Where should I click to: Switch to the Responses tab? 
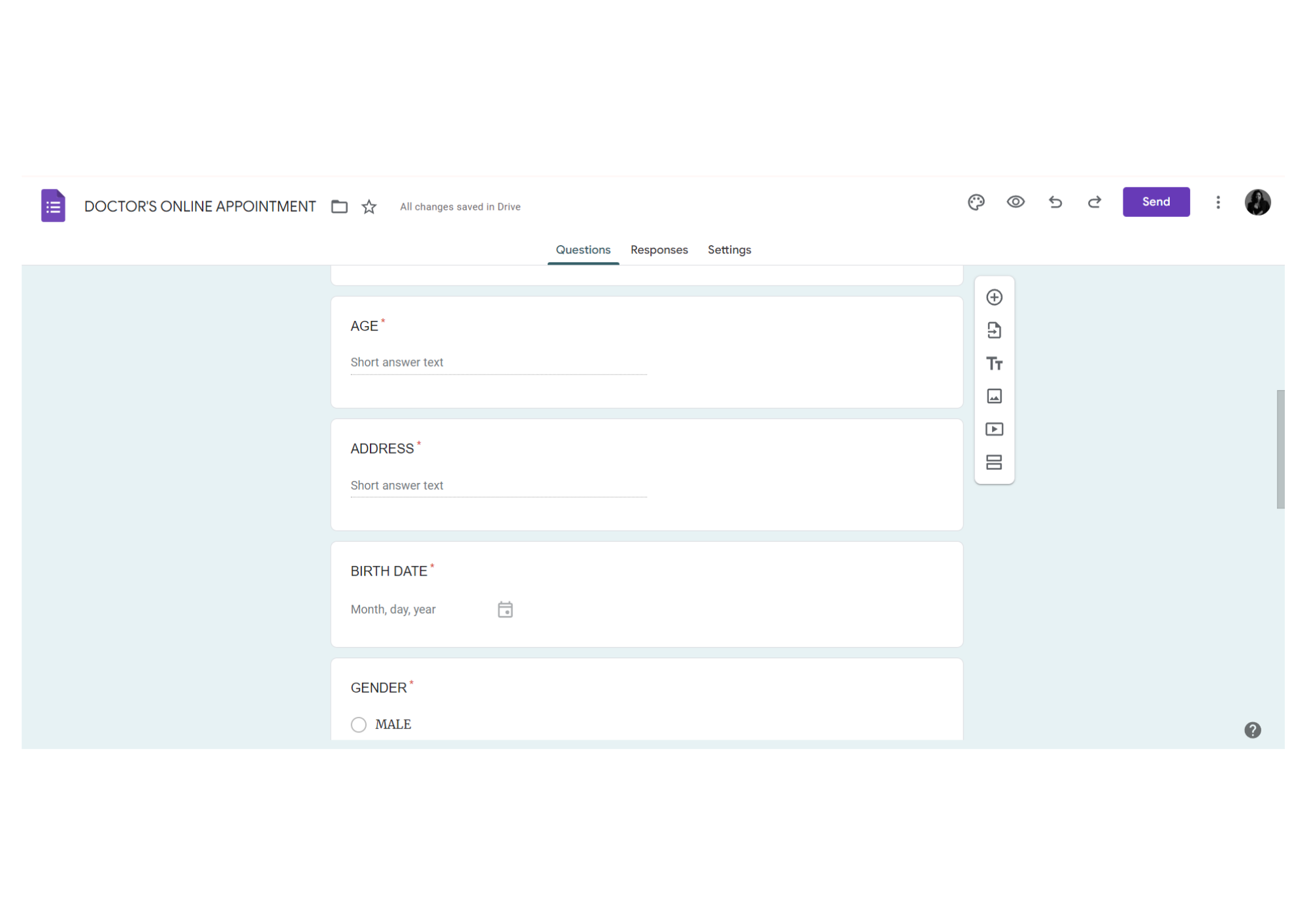click(659, 250)
